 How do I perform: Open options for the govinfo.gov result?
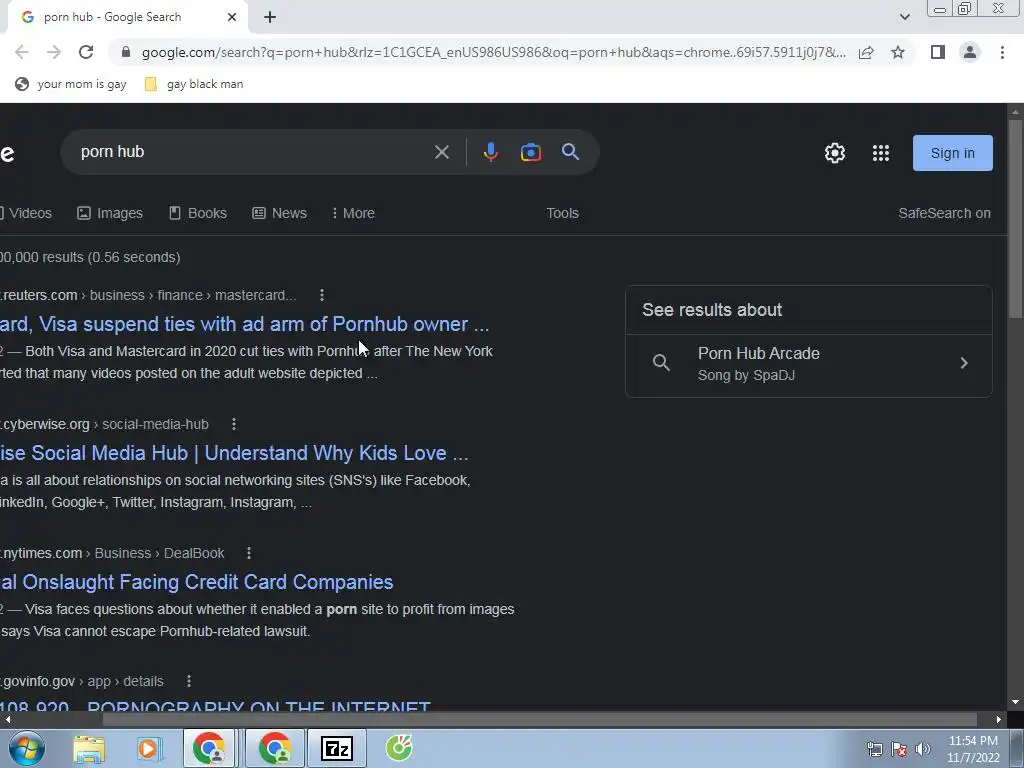click(189, 681)
